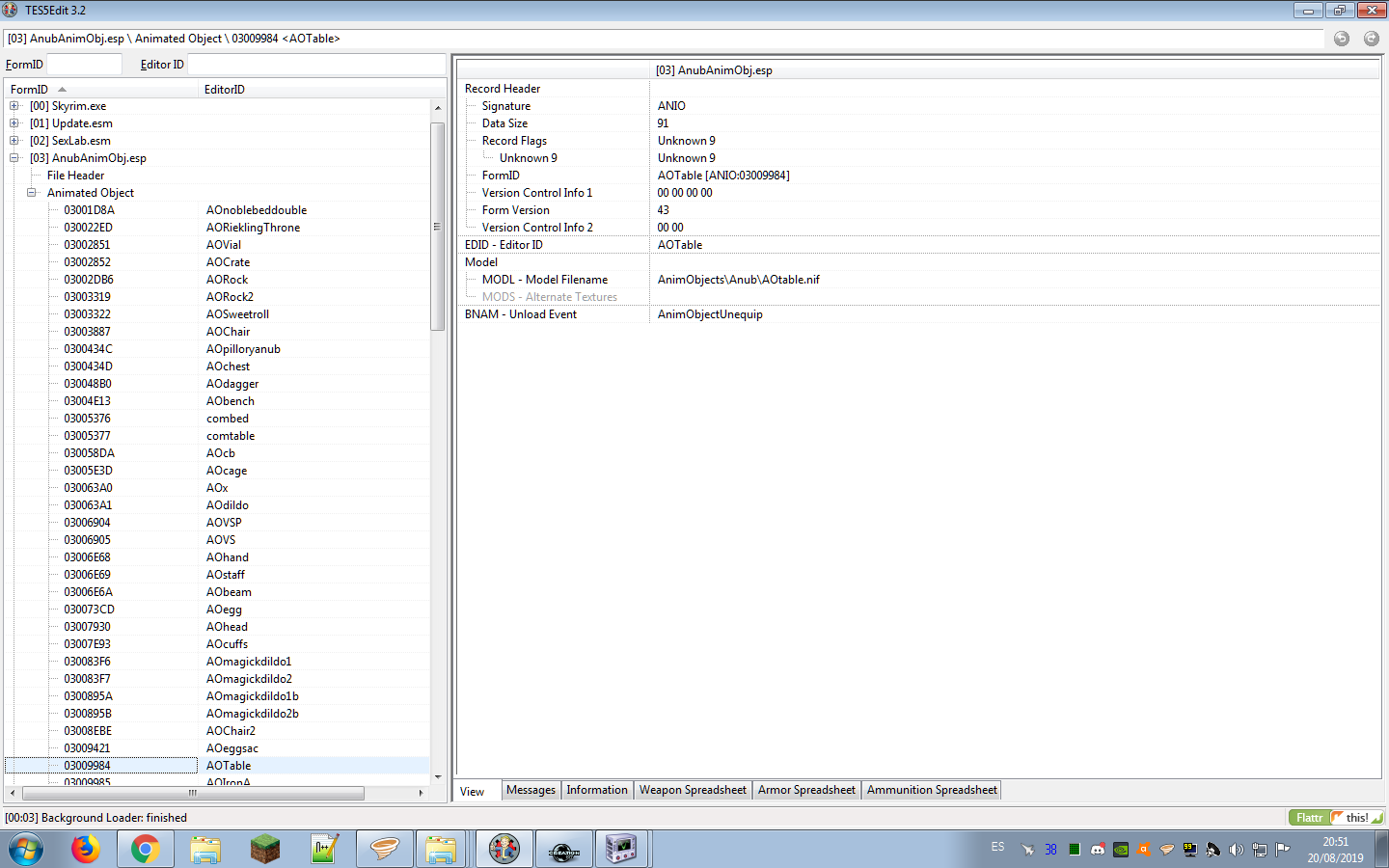Expand the [02] SexLab.esm node
The image size is (1389, 868).
(x=14, y=141)
